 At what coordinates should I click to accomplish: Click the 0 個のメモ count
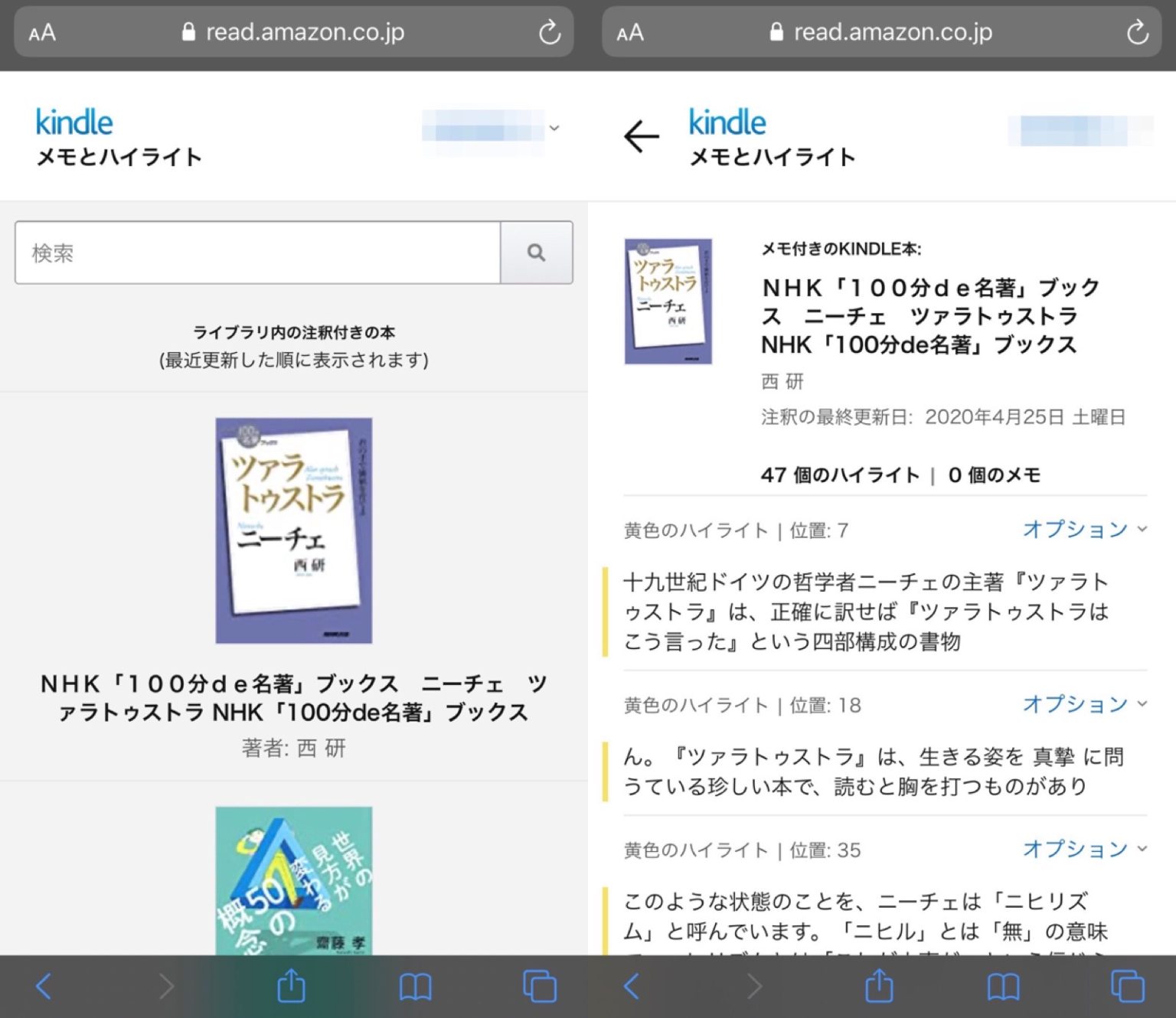995,475
